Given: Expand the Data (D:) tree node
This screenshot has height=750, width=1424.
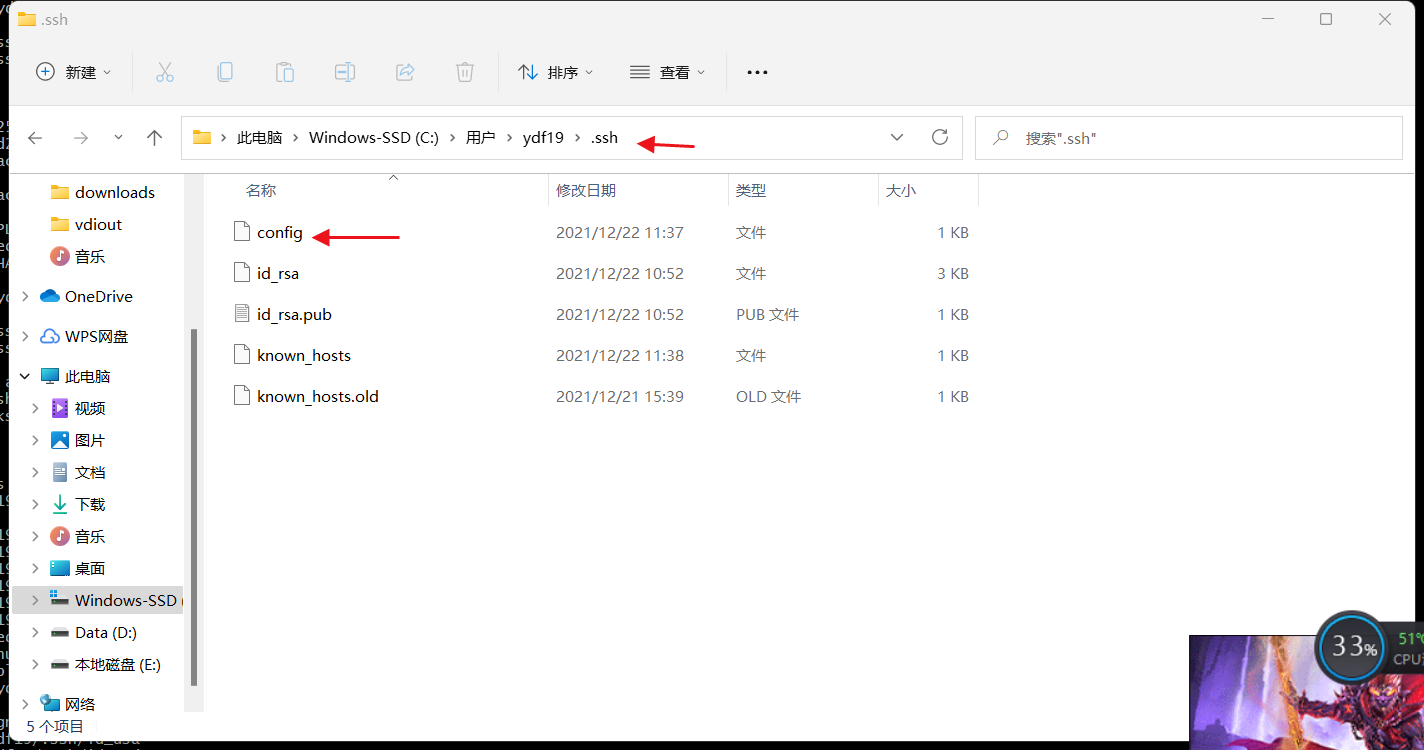Looking at the screenshot, I should [x=36, y=632].
